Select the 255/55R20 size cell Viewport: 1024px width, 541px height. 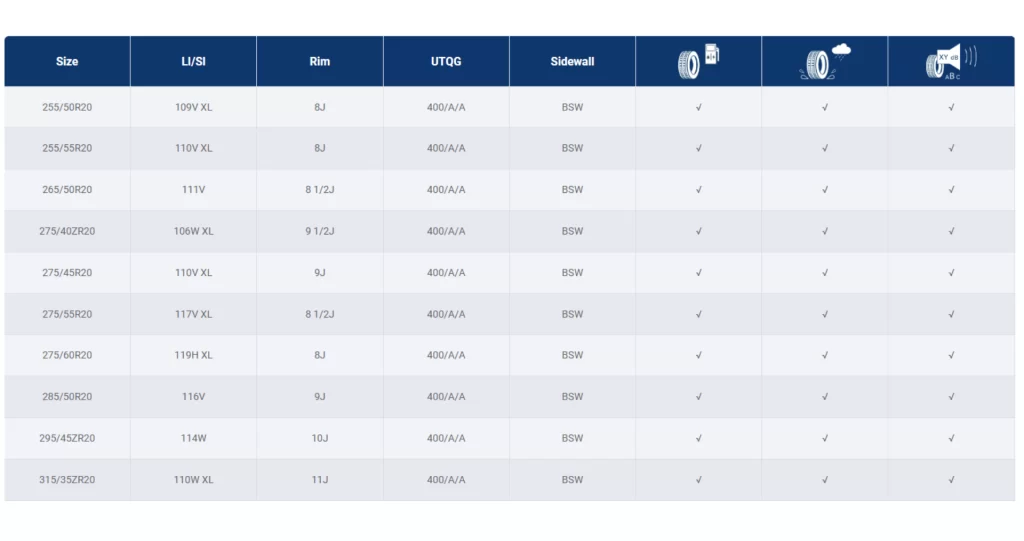pyautogui.click(x=67, y=148)
